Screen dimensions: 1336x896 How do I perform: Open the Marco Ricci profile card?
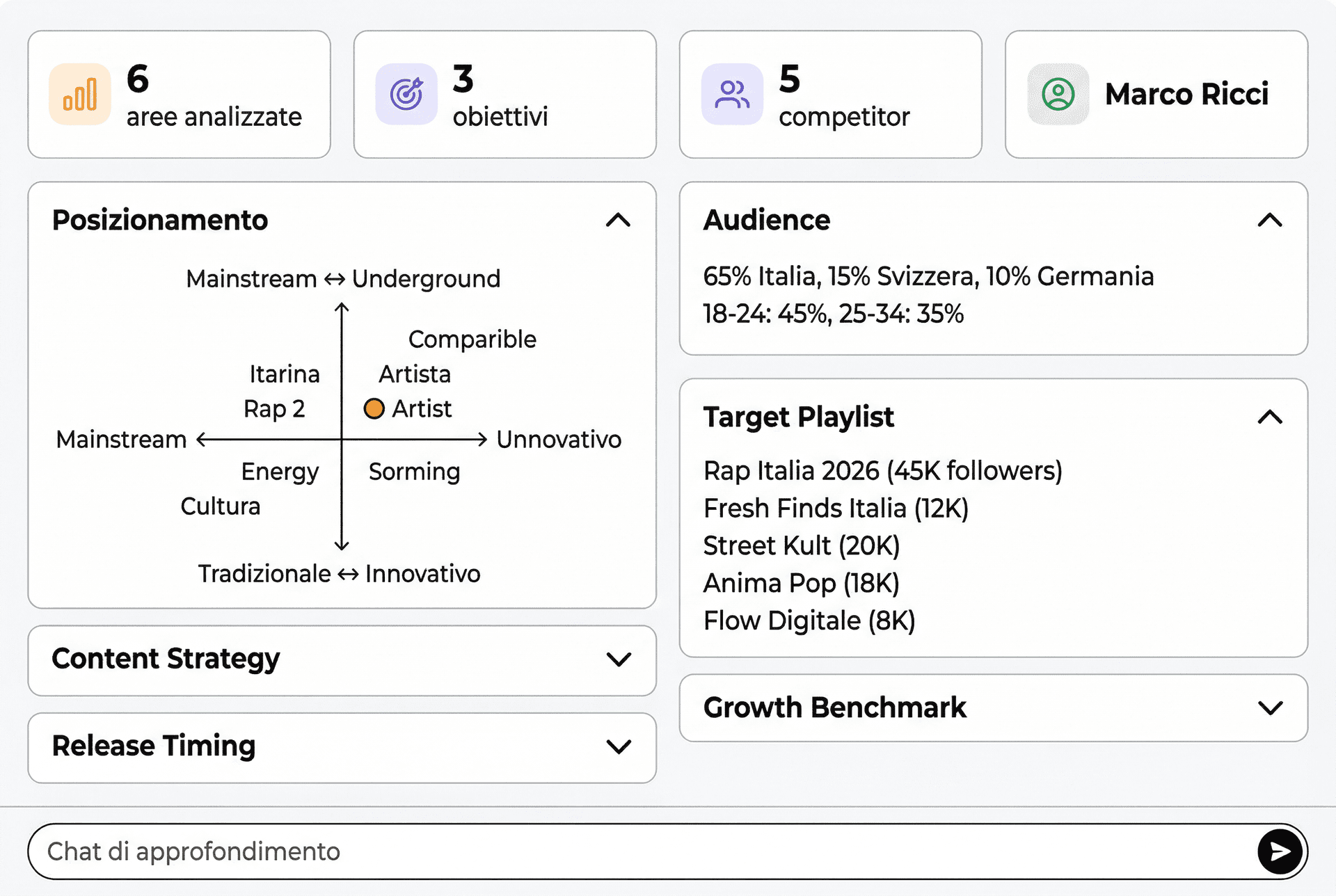tap(1155, 94)
